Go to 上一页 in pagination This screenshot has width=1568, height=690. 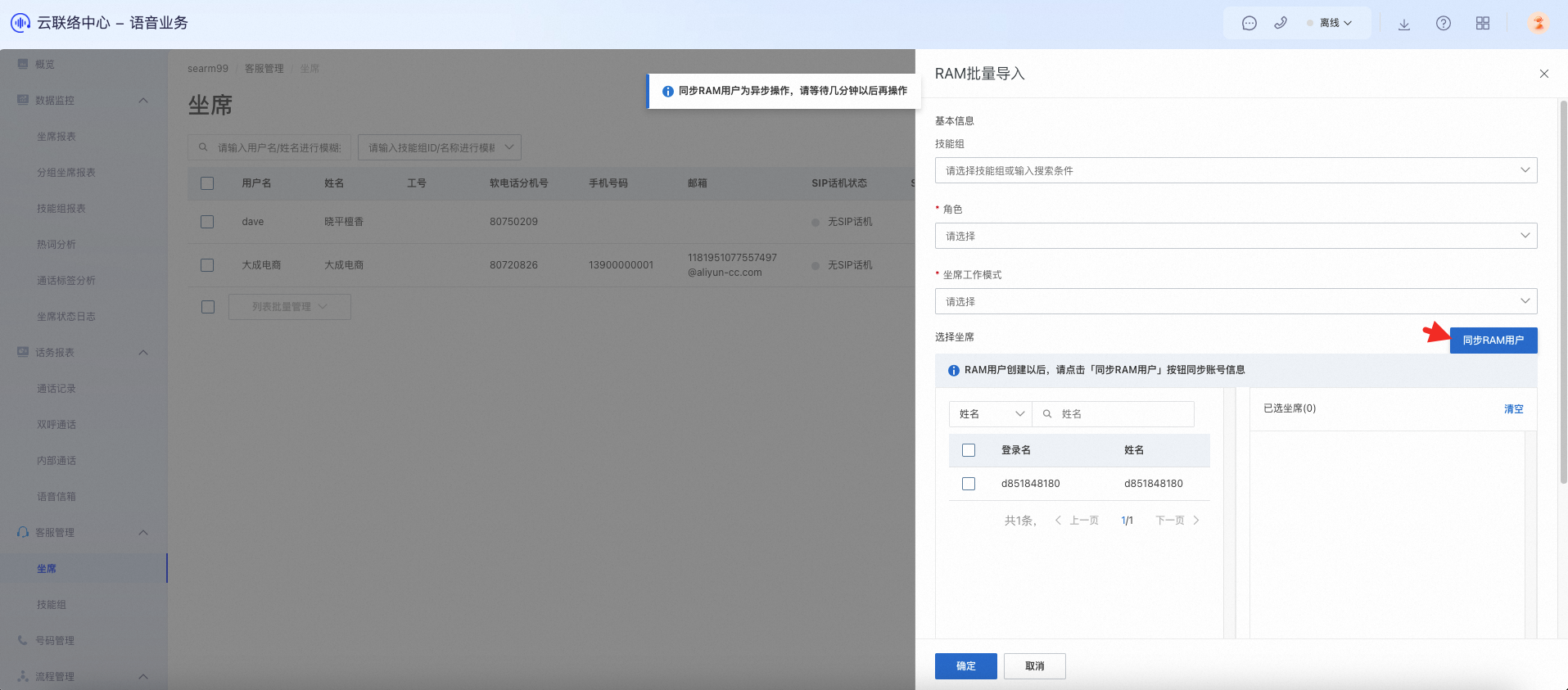tap(1077, 521)
